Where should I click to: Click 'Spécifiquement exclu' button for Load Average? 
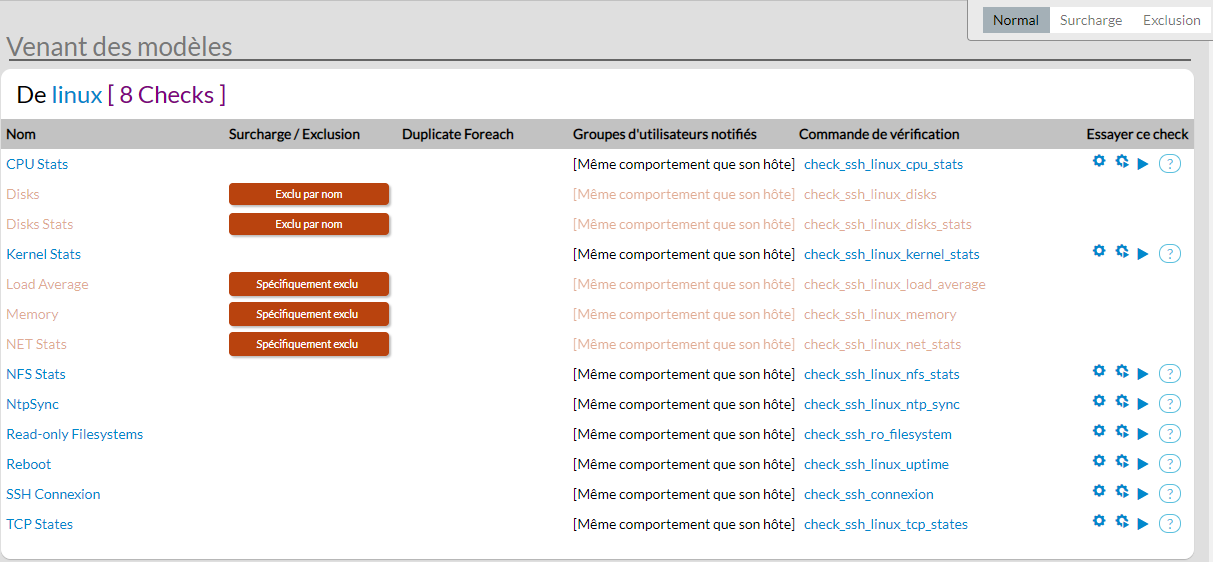[x=308, y=284]
